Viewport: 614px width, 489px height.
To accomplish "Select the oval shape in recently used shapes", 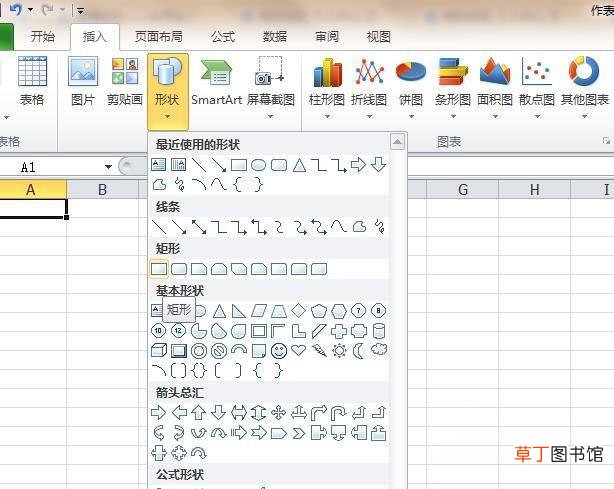I will (x=258, y=165).
